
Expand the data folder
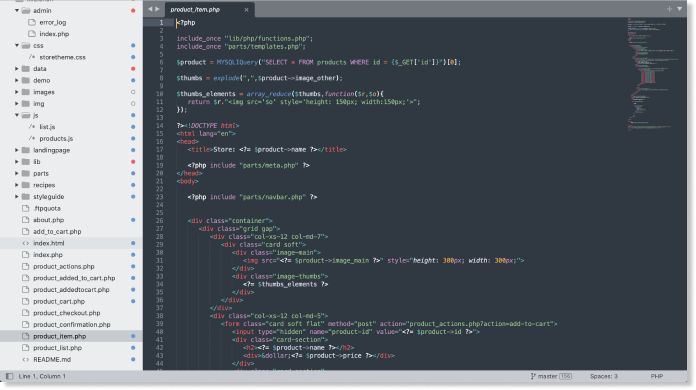pos(17,68)
